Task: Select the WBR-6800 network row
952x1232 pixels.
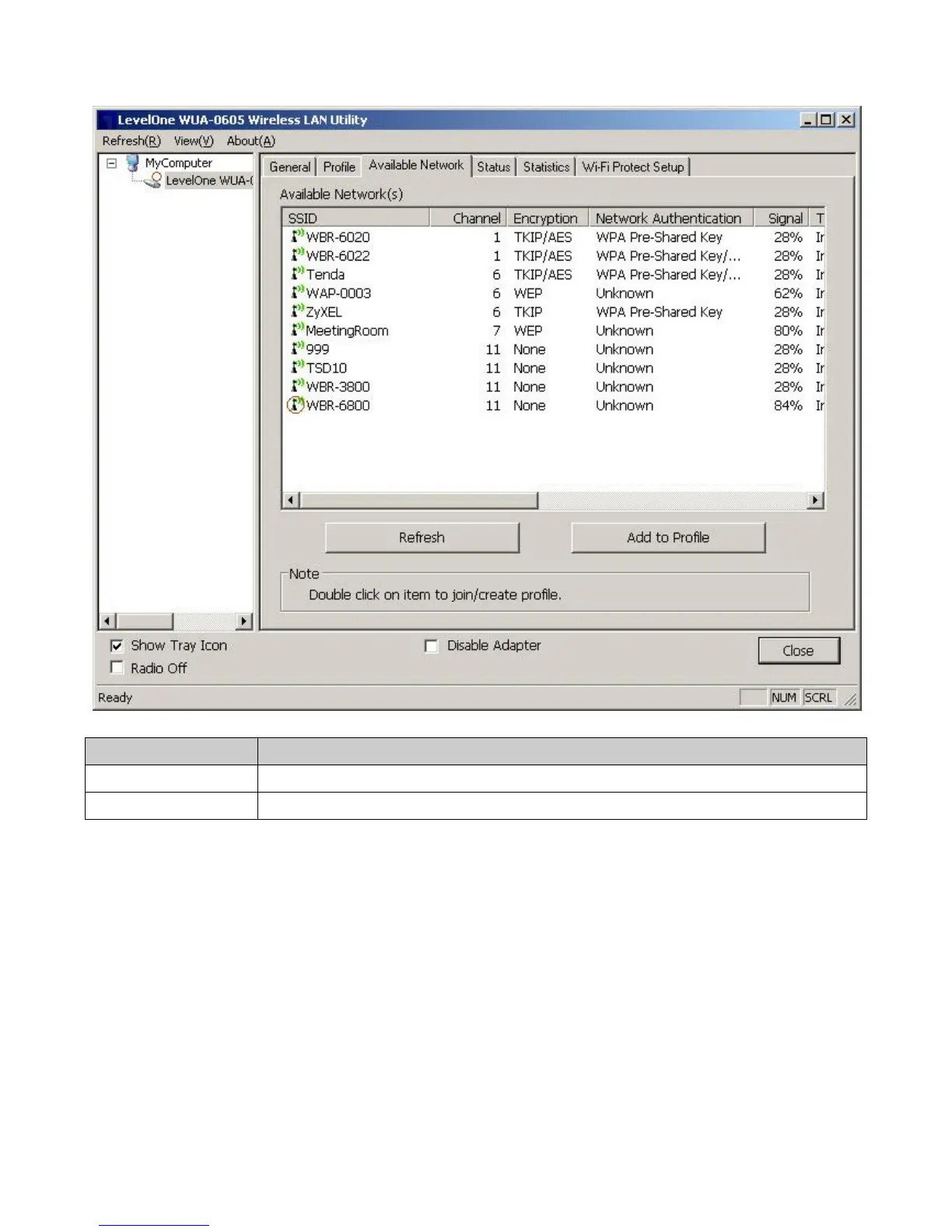Action: 553,405
